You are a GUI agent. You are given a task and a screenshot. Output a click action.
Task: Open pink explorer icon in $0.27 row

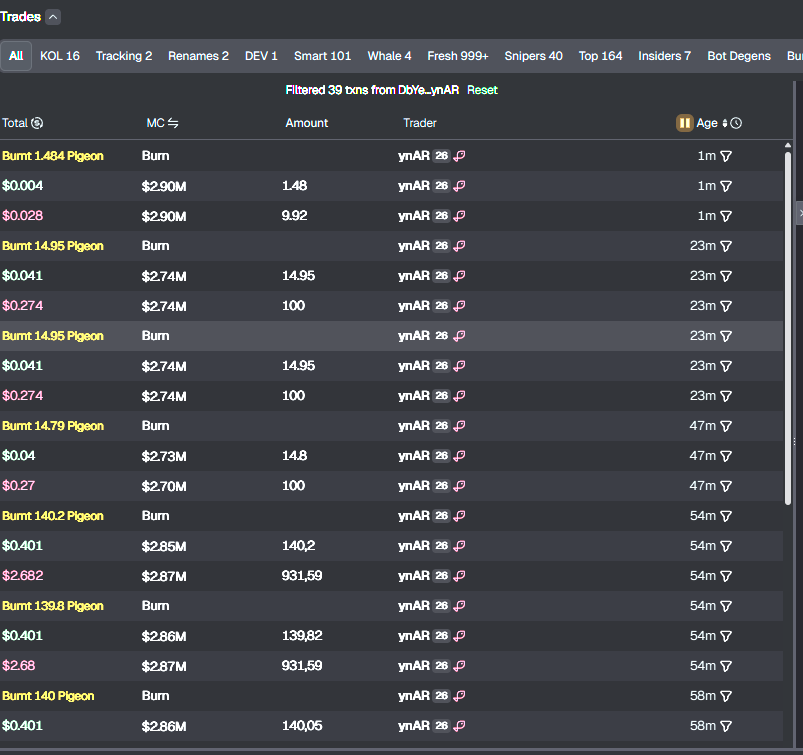[x=459, y=486]
